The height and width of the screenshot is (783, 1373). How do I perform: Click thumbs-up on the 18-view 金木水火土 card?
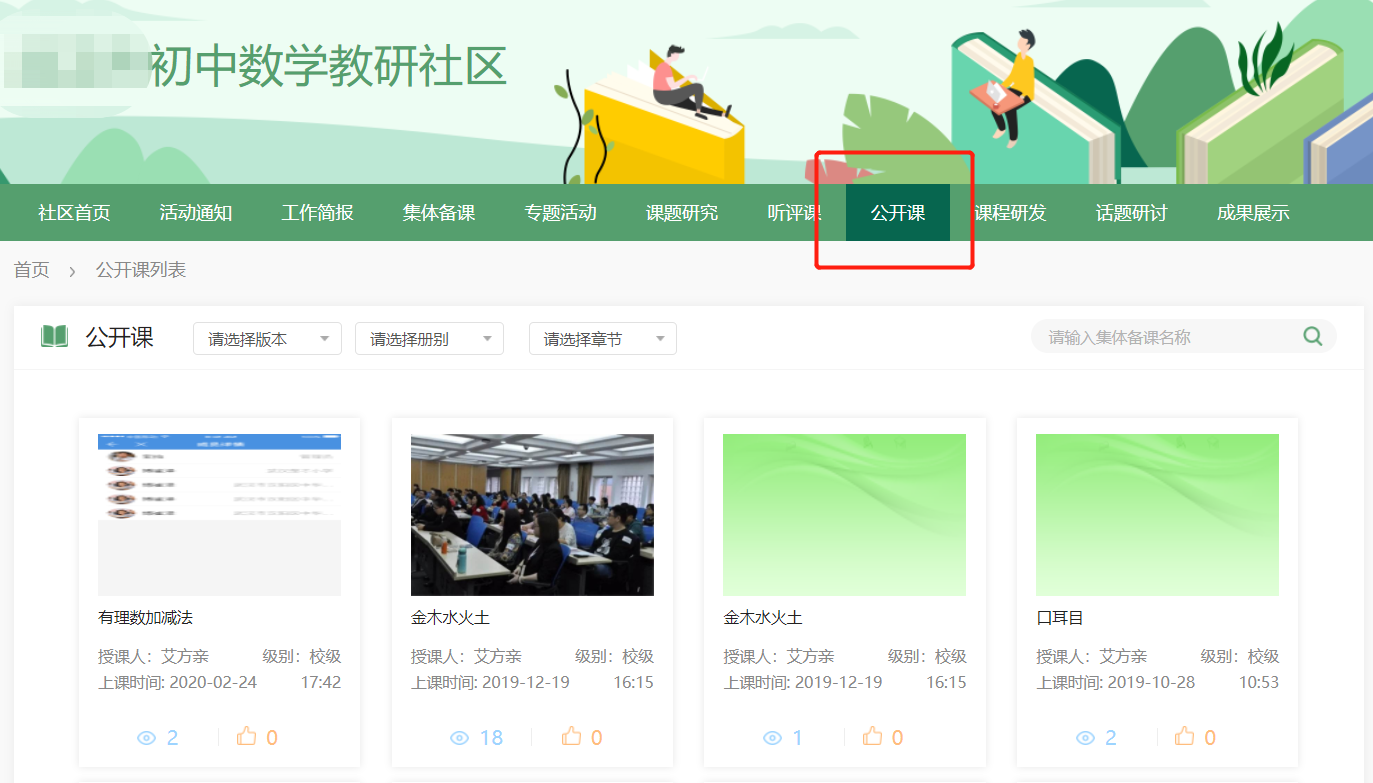pos(571,737)
